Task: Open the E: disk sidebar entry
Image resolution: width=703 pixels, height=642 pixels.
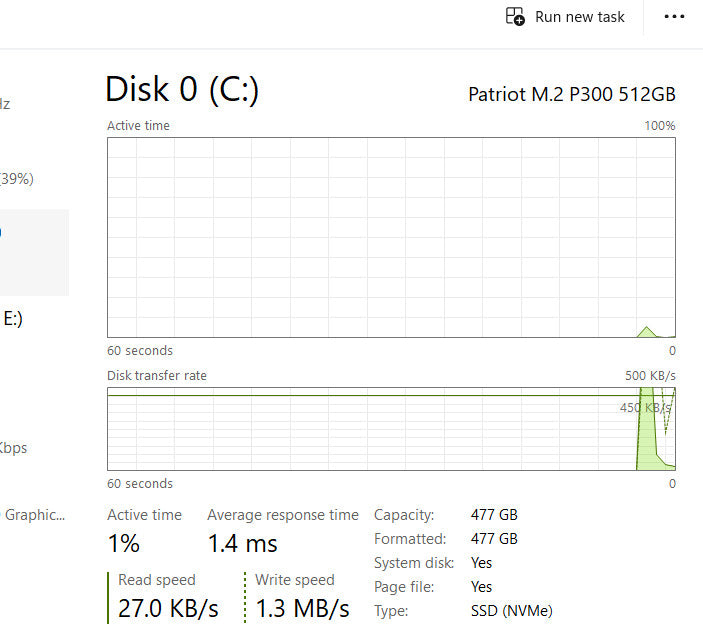Action: pyautogui.click(x=14, y=319)
